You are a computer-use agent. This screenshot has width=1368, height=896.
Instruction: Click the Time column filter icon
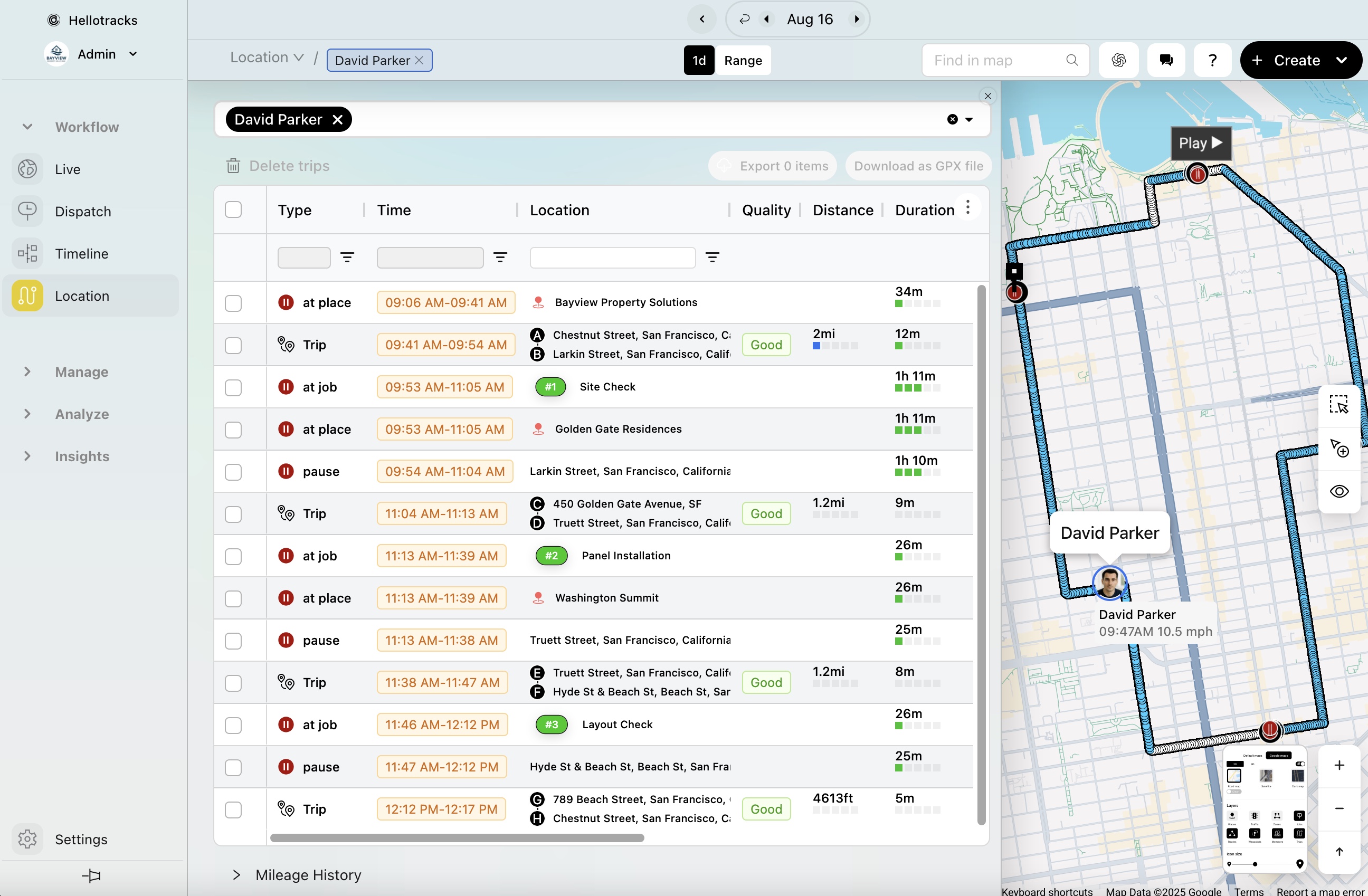500,258
